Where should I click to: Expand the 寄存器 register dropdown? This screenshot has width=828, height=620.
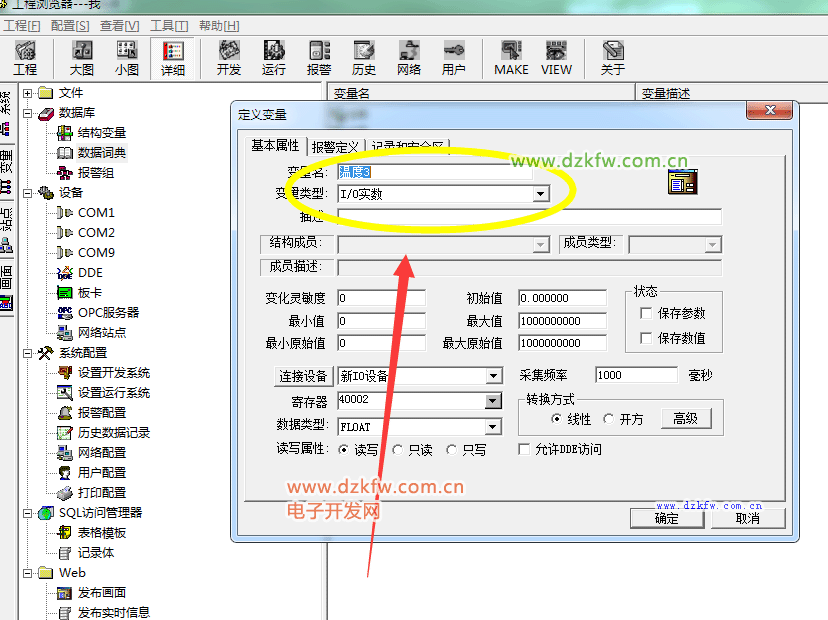(493, 401)
